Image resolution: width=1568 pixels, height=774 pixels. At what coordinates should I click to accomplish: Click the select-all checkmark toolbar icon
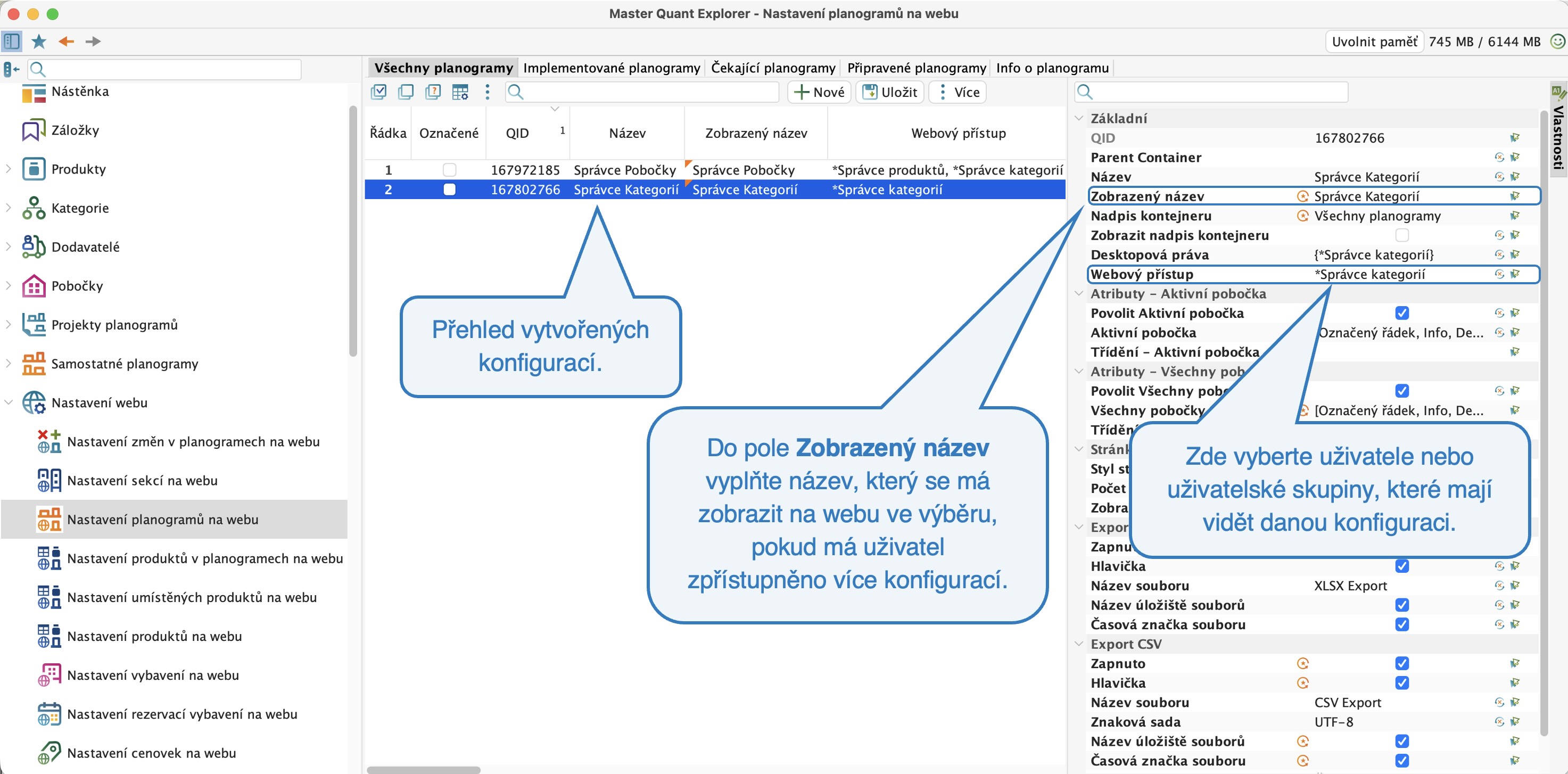click(378, 92)
